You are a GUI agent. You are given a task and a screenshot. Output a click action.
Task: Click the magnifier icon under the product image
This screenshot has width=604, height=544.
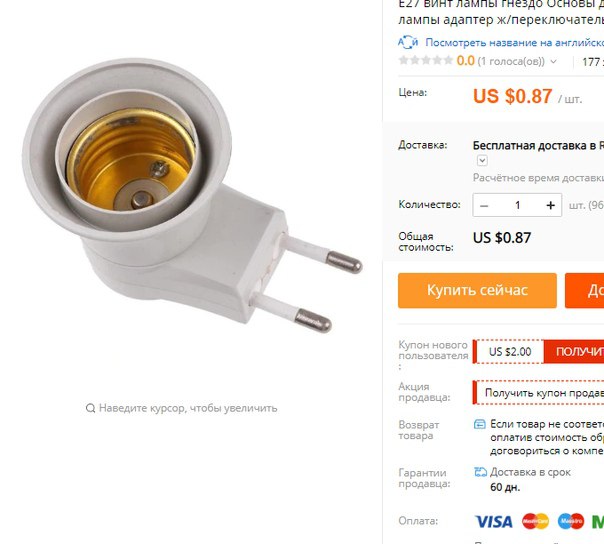90,408
